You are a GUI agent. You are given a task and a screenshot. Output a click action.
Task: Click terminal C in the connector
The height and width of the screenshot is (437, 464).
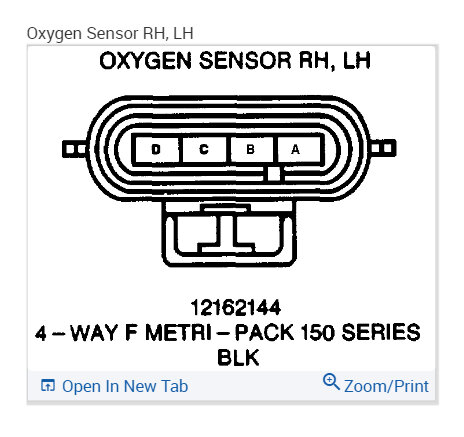click(x=204, y=149)
